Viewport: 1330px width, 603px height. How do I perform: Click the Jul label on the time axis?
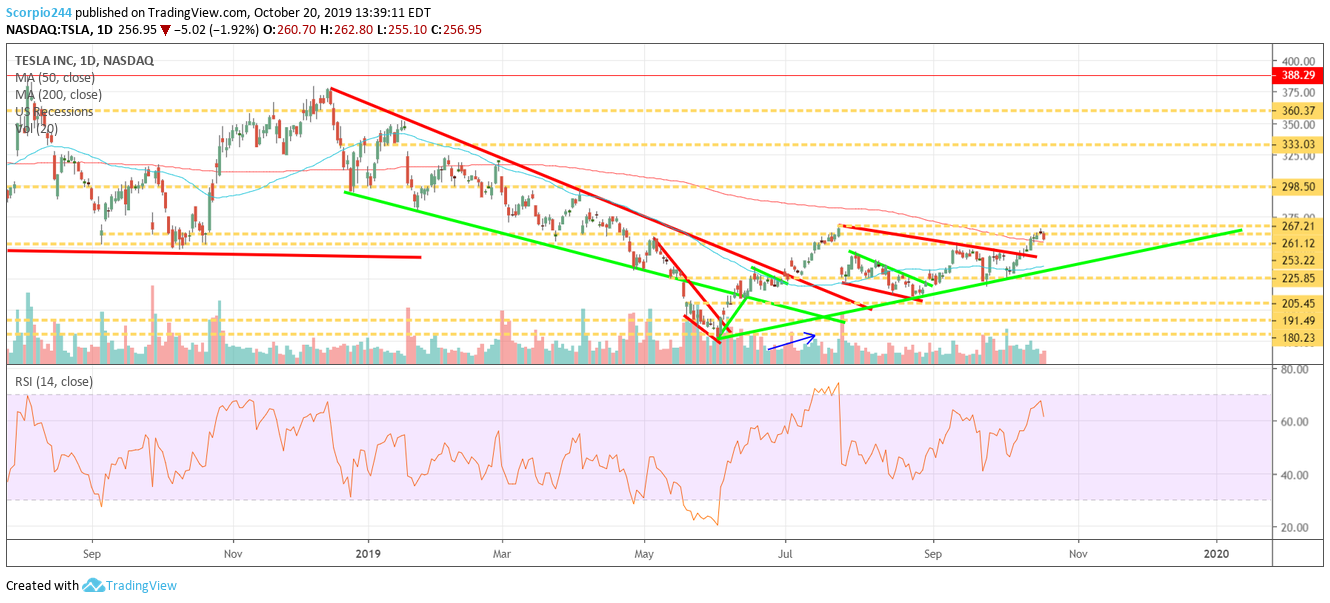click(x=786, y=553)
